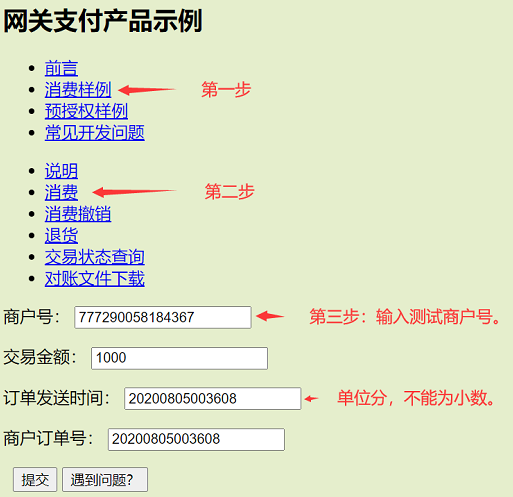Select the 消费 link
Viewport: 513px width, 497px height.
click(61, 192)
